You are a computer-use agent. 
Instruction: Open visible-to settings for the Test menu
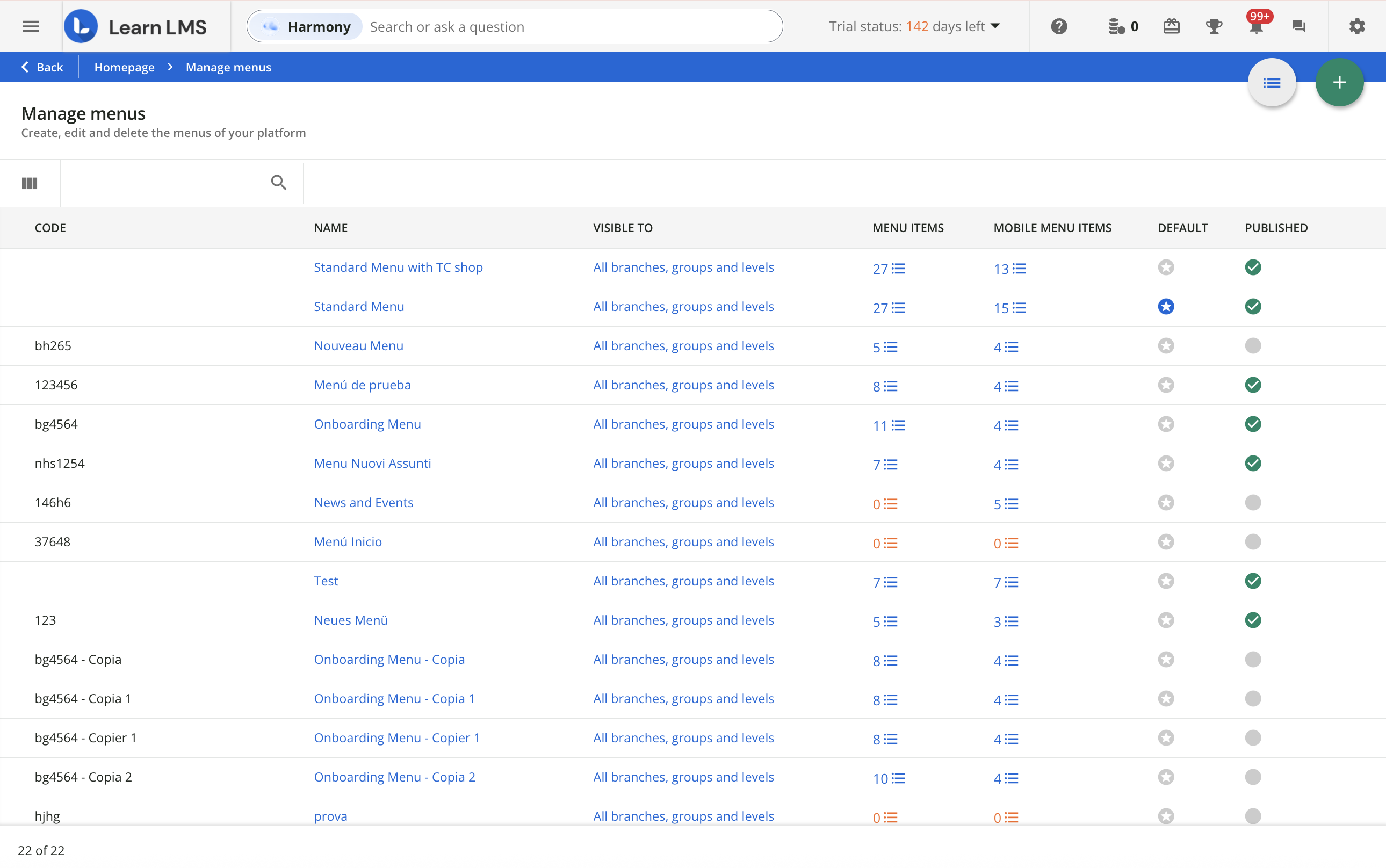click(683, 581)
